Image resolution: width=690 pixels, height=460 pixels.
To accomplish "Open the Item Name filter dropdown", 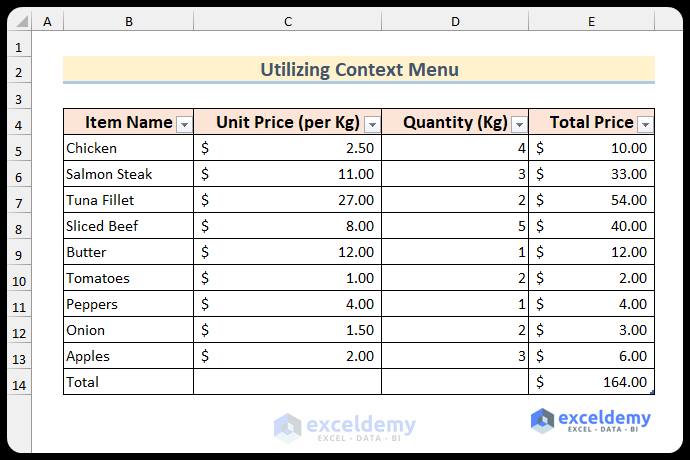I will (184, 124).
